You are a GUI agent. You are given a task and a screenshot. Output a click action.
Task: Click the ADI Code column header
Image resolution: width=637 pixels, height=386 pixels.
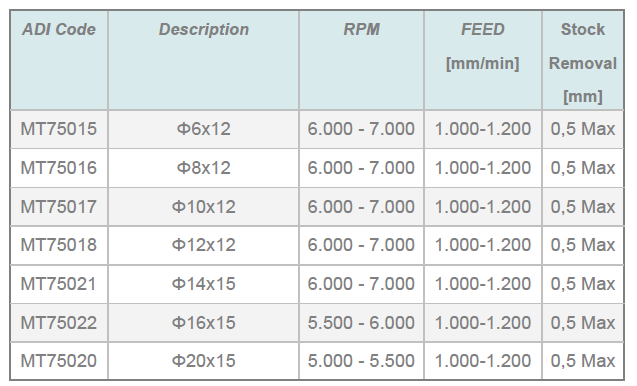click(x=59, y=60)
